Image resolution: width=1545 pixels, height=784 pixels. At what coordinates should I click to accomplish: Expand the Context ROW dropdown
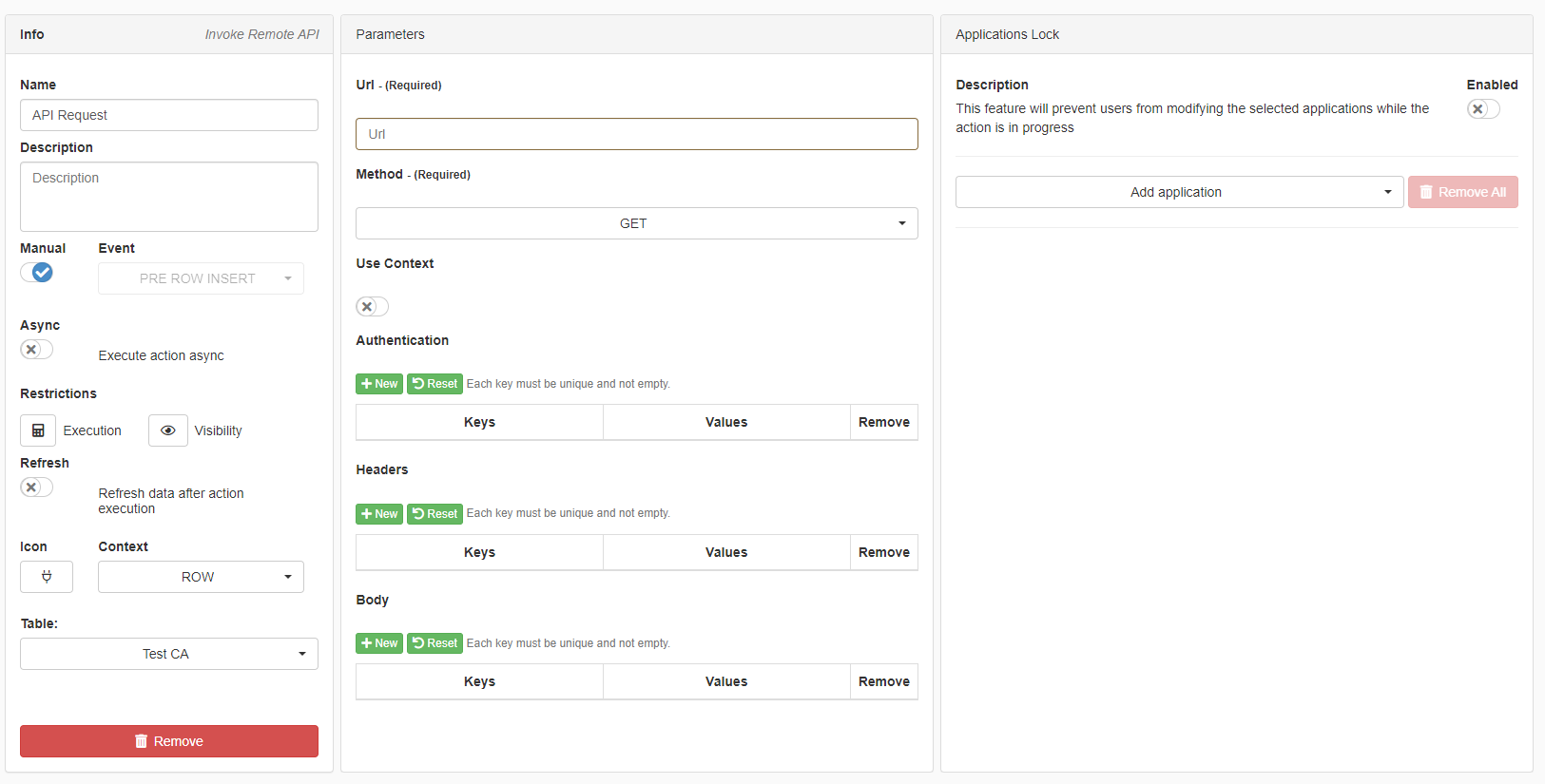(x=201, y=577)
